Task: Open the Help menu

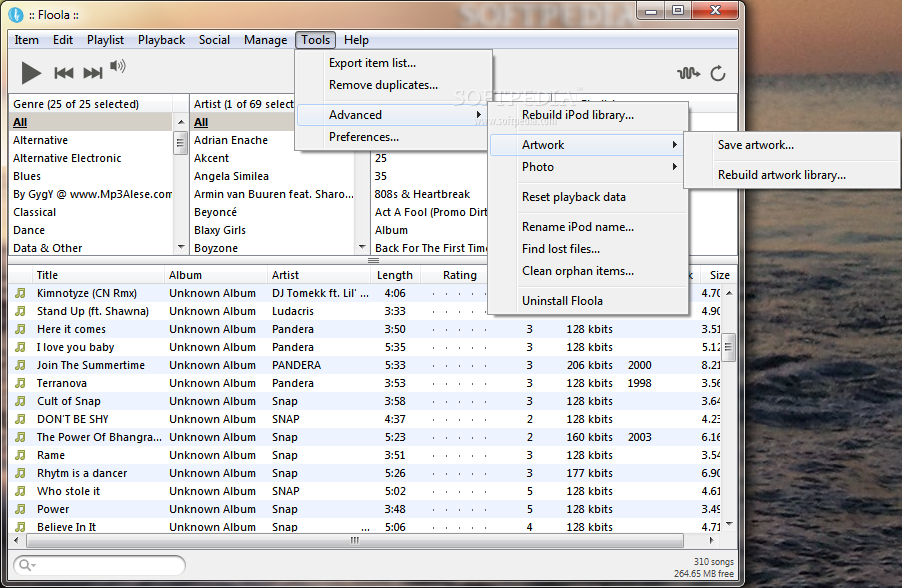Action: [356, 40]
